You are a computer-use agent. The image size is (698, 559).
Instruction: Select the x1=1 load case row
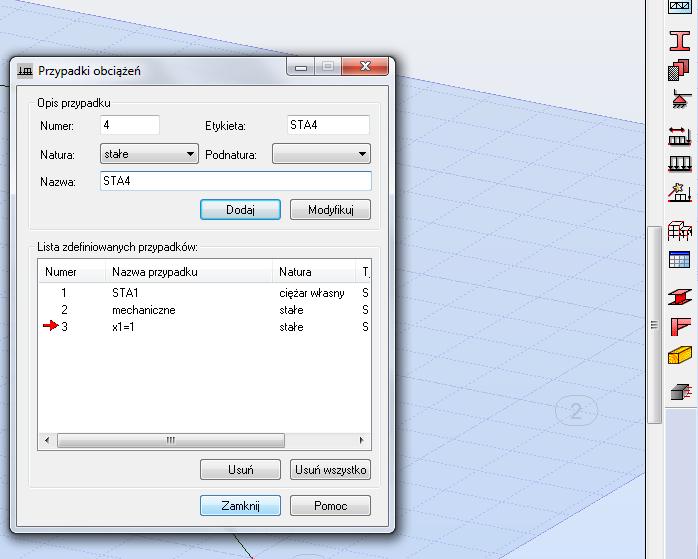point(205,327)
